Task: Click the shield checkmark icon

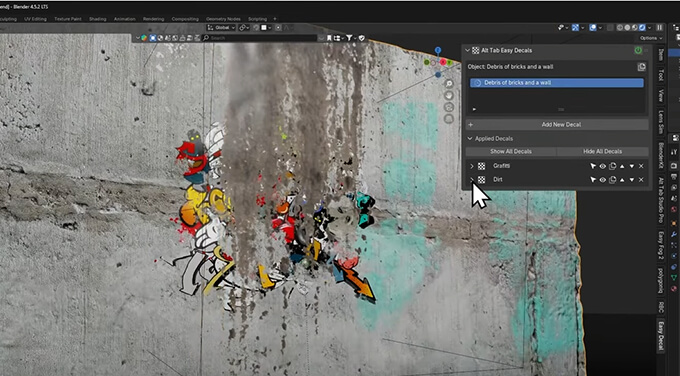Action: (362, 38)
